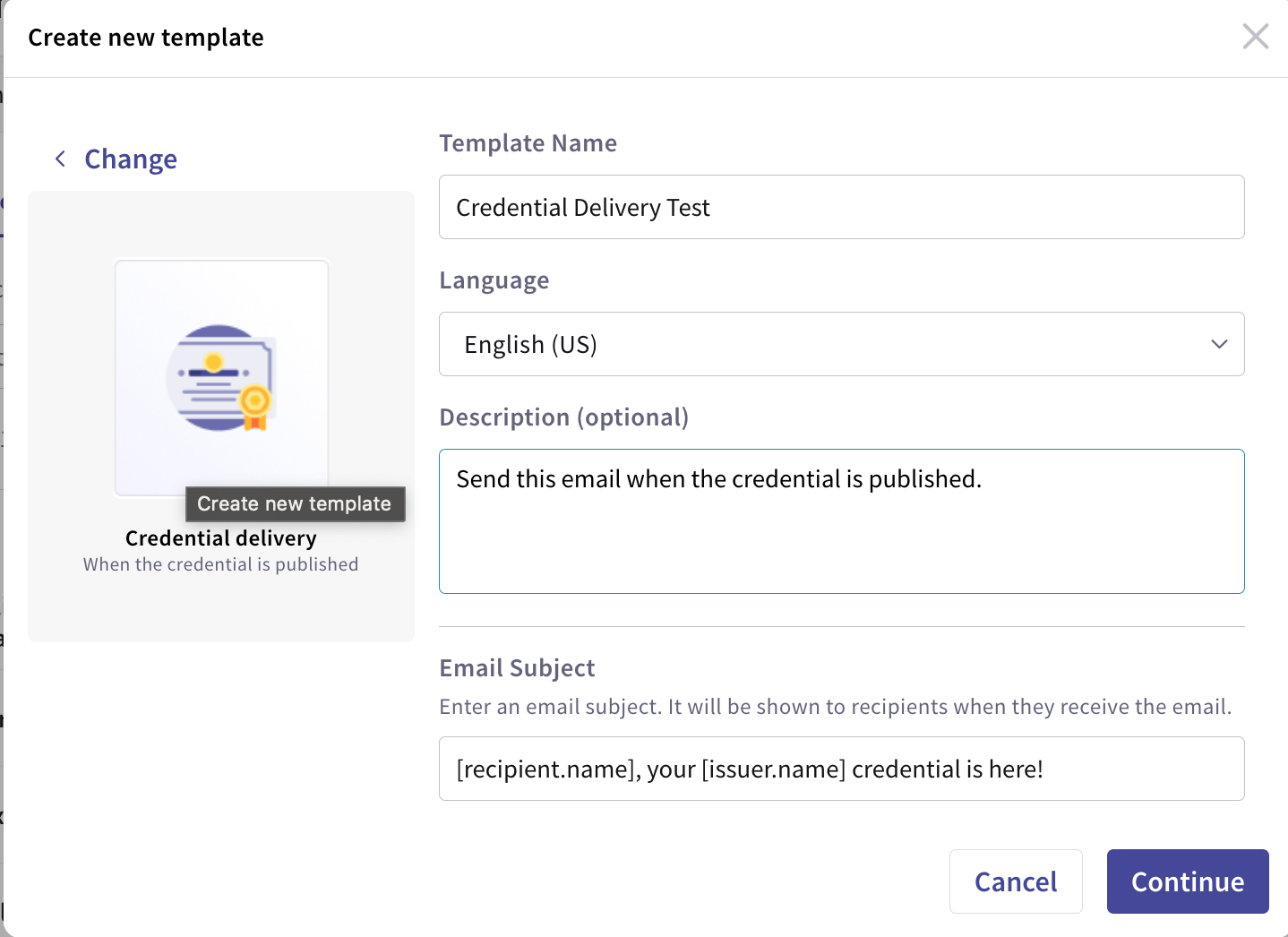Click the "Template Name" field label

coord(528,143)
